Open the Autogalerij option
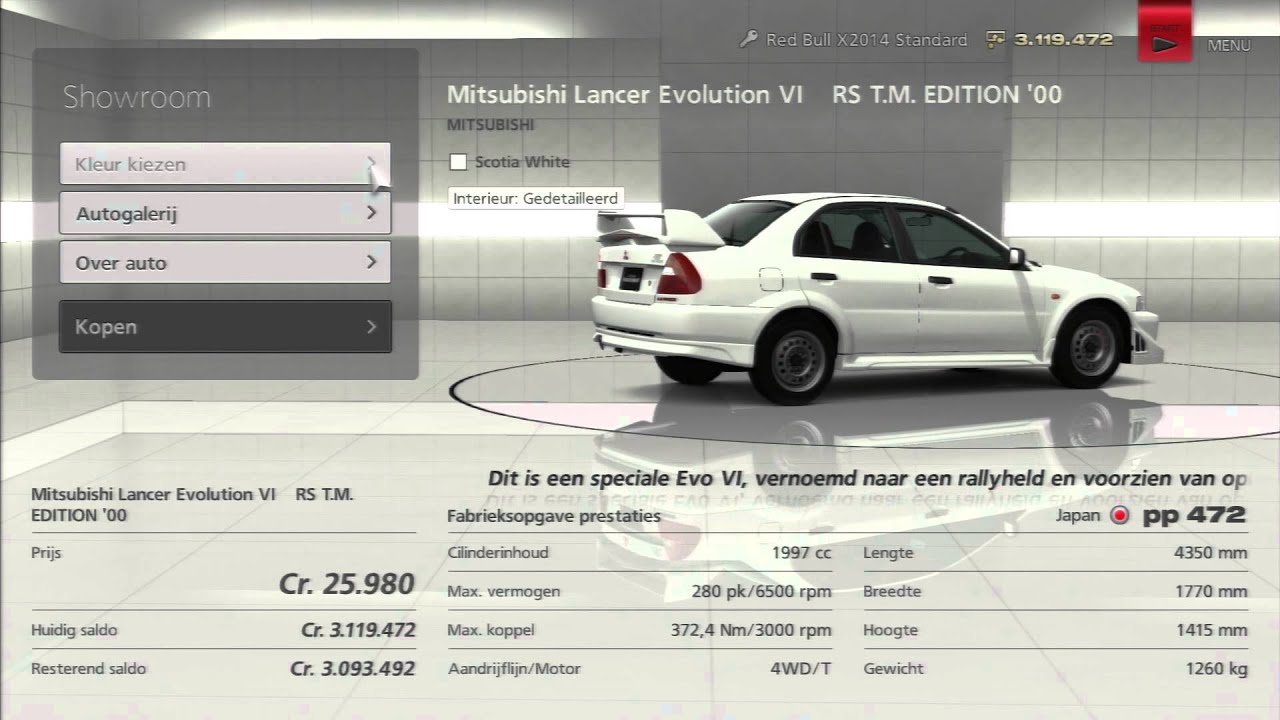 pos(200,213)
